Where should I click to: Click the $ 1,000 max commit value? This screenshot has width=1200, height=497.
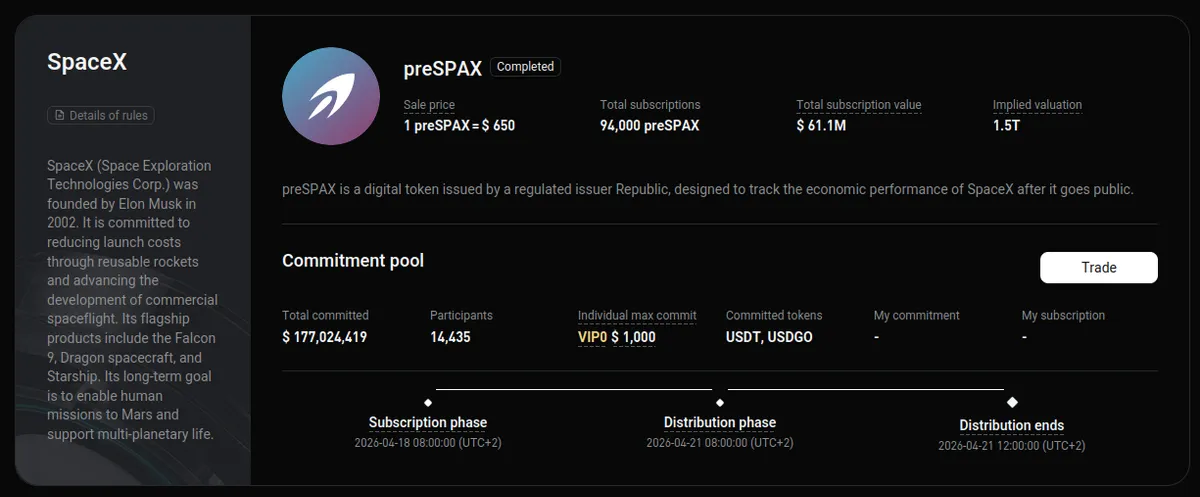point(633,337)
